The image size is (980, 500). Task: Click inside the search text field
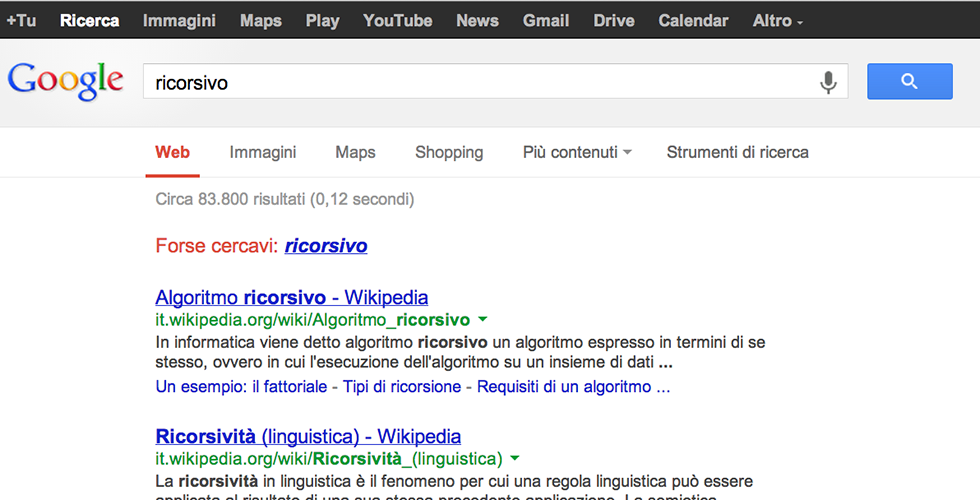tap(480, 82)
